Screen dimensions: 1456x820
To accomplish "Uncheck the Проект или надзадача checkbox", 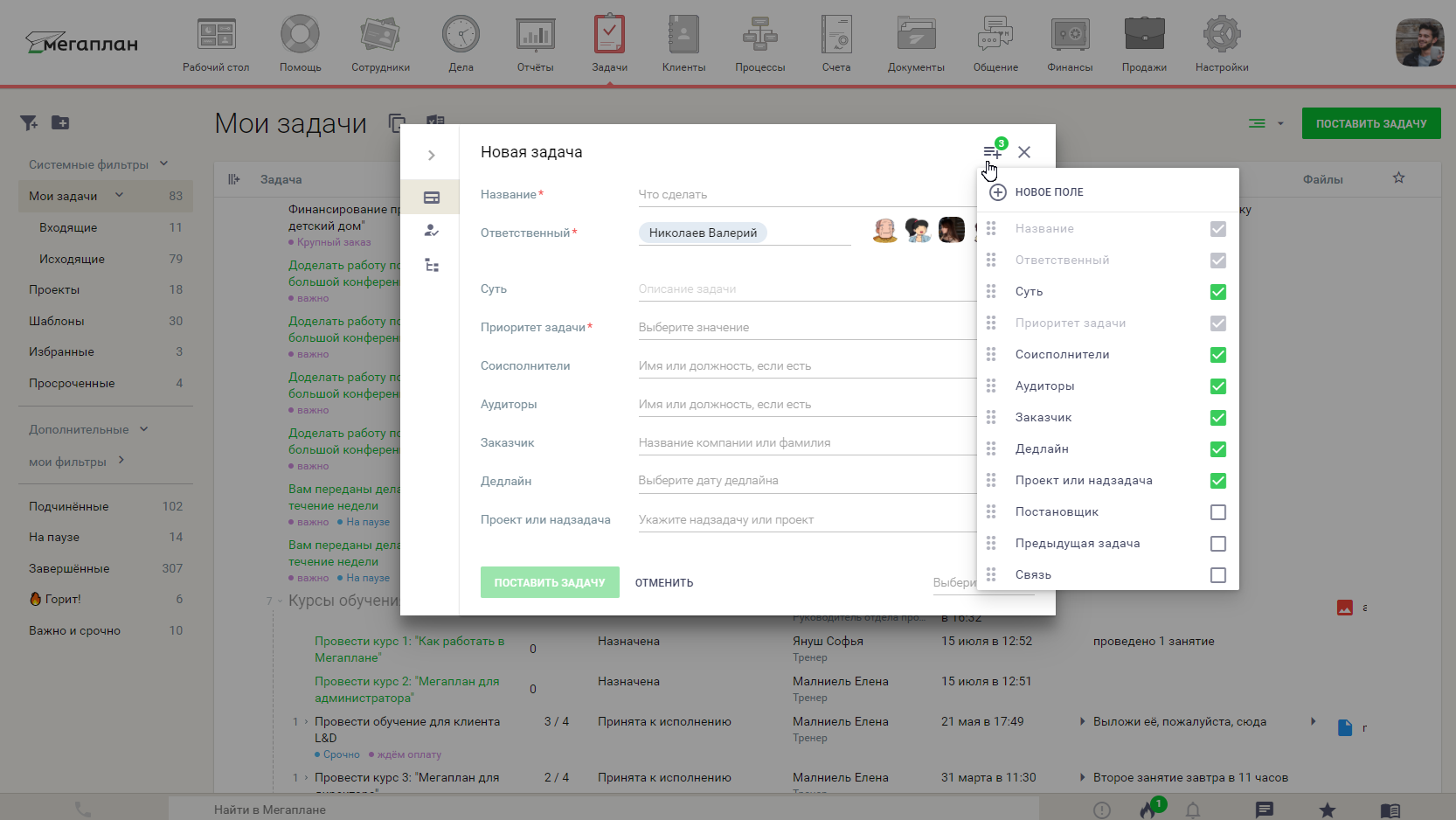I will [1217, 481].
